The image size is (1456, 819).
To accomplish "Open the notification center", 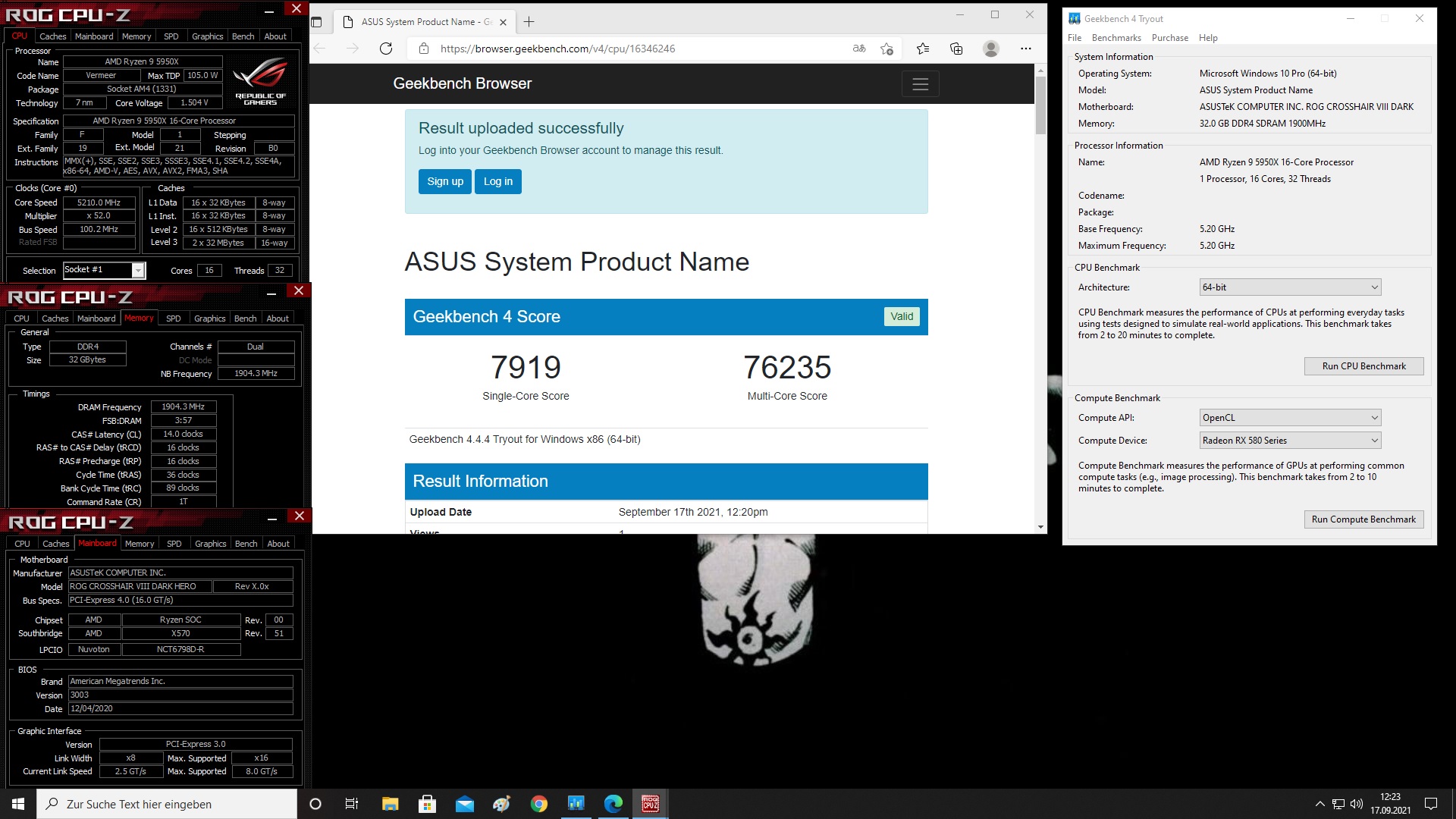I will click(1430, 804).
